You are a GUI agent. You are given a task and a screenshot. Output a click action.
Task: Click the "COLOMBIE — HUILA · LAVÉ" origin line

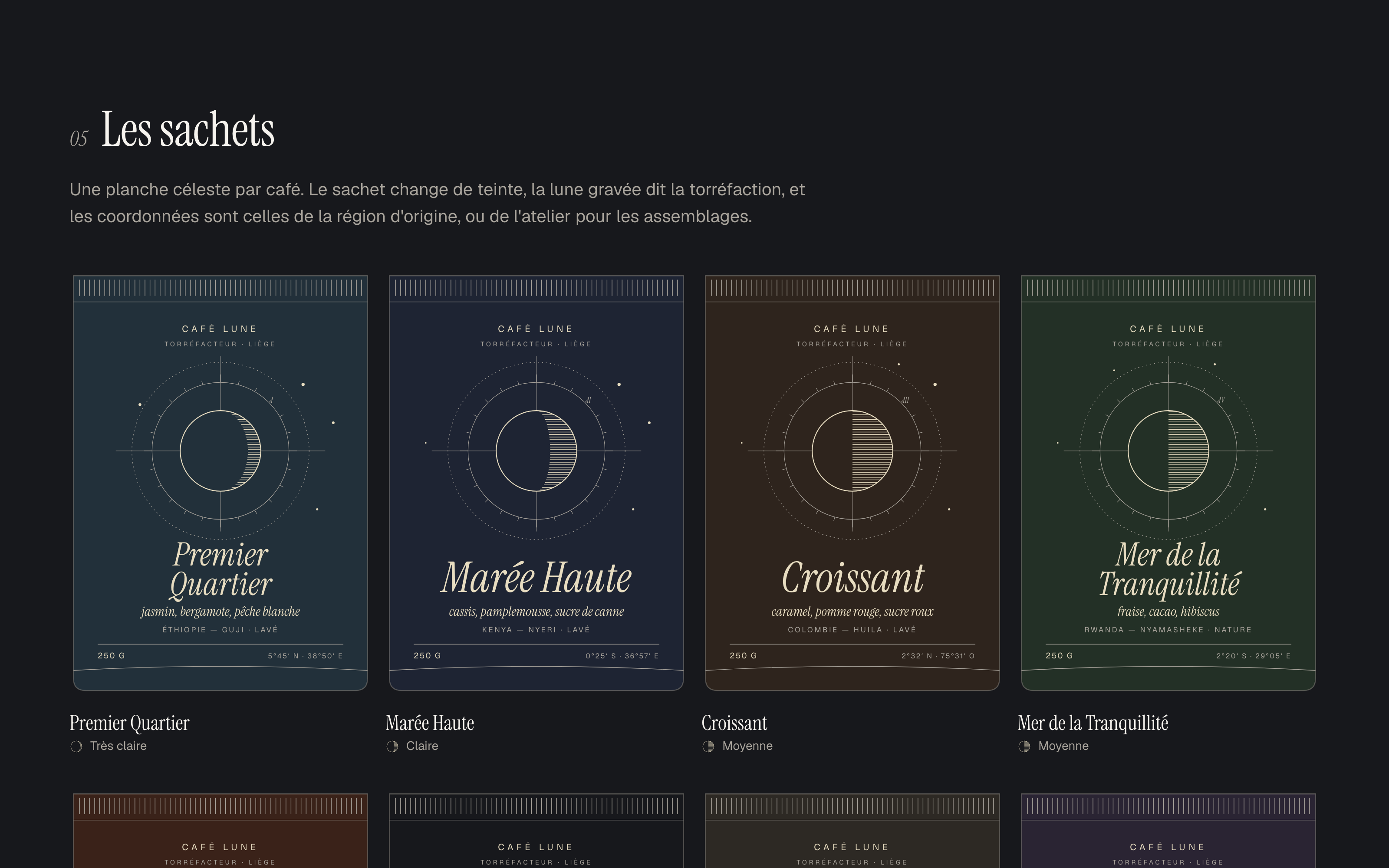click(x=852, y=630)
